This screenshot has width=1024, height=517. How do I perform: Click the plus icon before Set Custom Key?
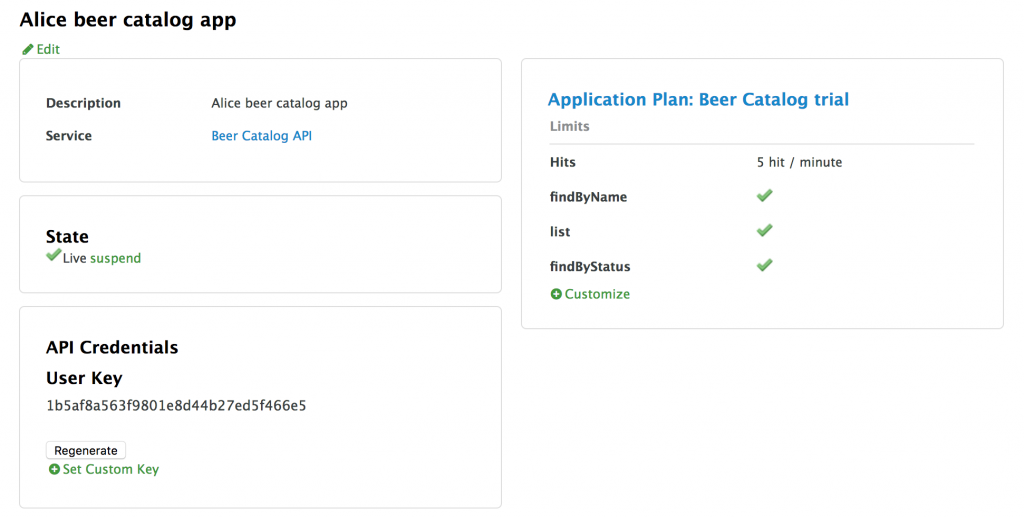click(54, 470)
